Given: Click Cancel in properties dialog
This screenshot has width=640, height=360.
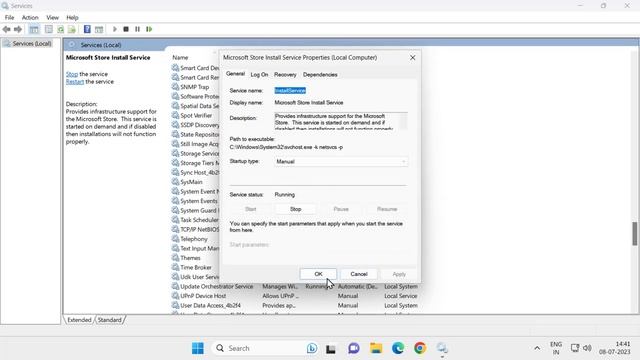Looking at the screenshot, I should (x=359, y=274).
